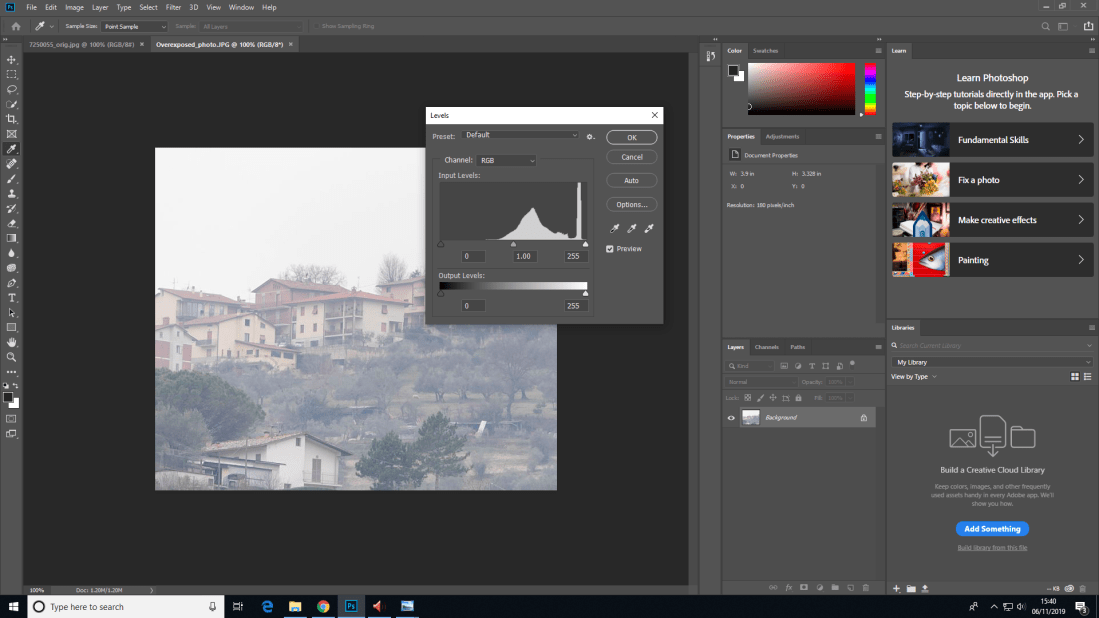Click the Auto button in Levels
This screenshot has width=1099, height=618.
point(631,181)
